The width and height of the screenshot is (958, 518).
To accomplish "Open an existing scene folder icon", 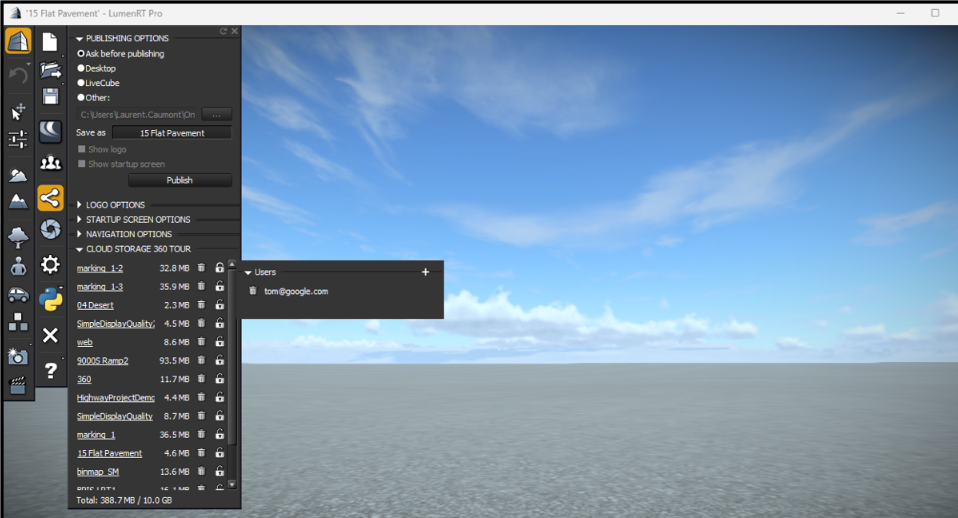I will [x=50, y=70].
